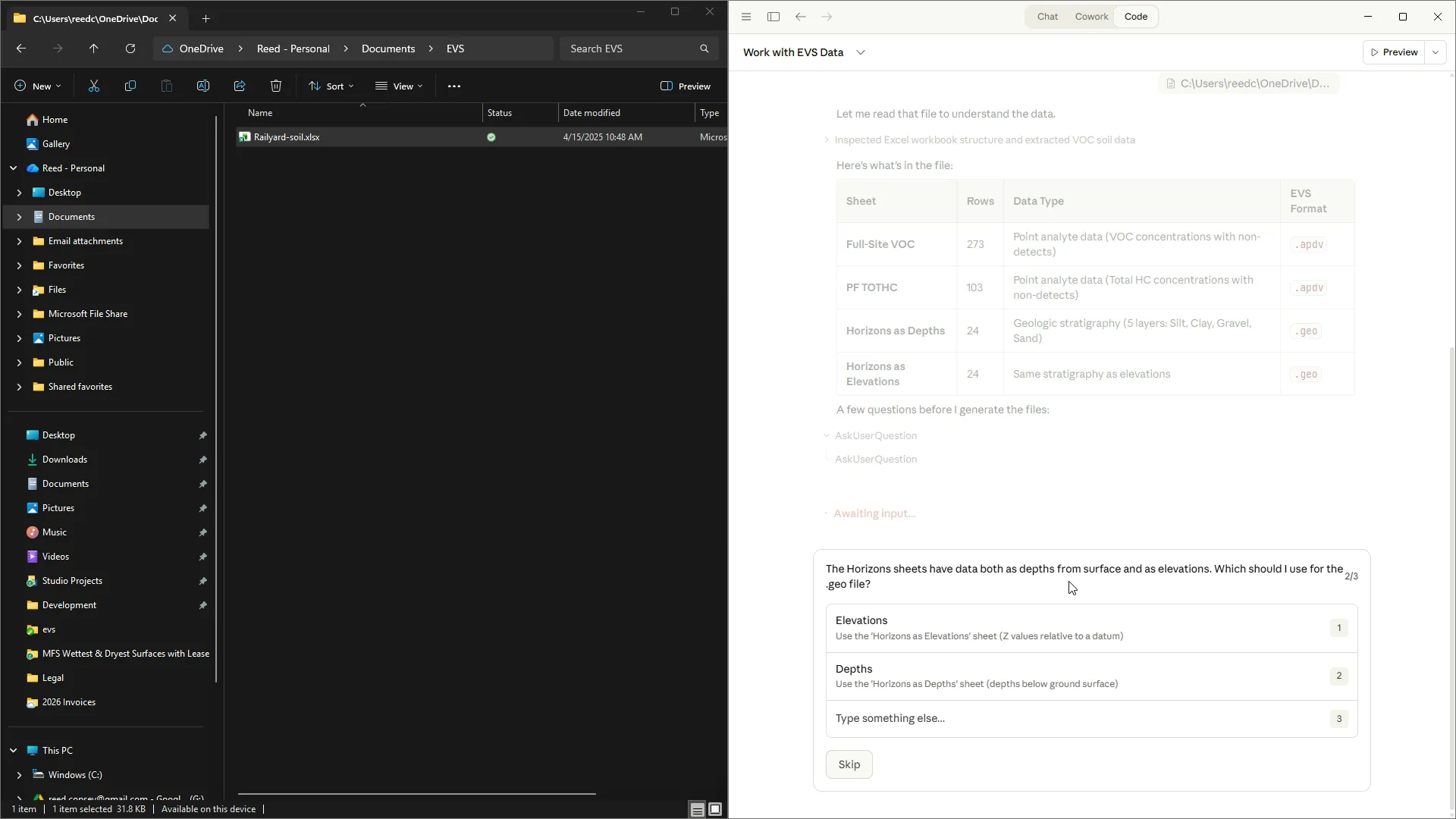Choose the Depths answer option

point(1091,676)
